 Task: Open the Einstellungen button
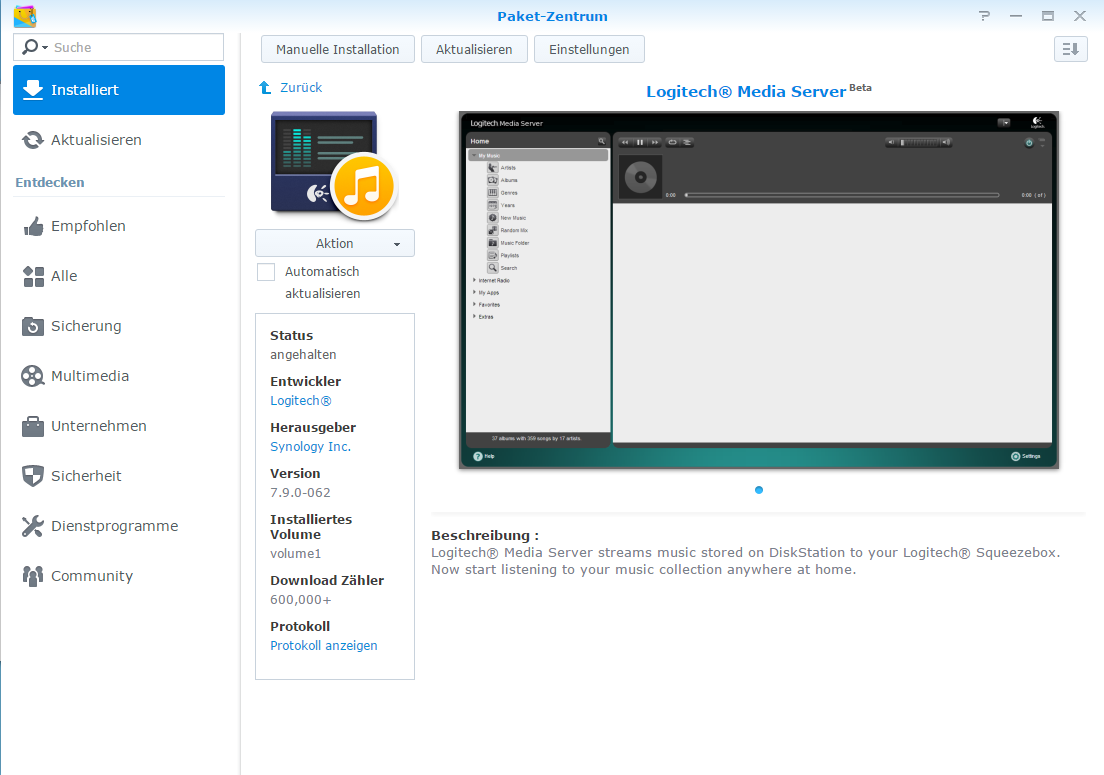tap(589, 49)
